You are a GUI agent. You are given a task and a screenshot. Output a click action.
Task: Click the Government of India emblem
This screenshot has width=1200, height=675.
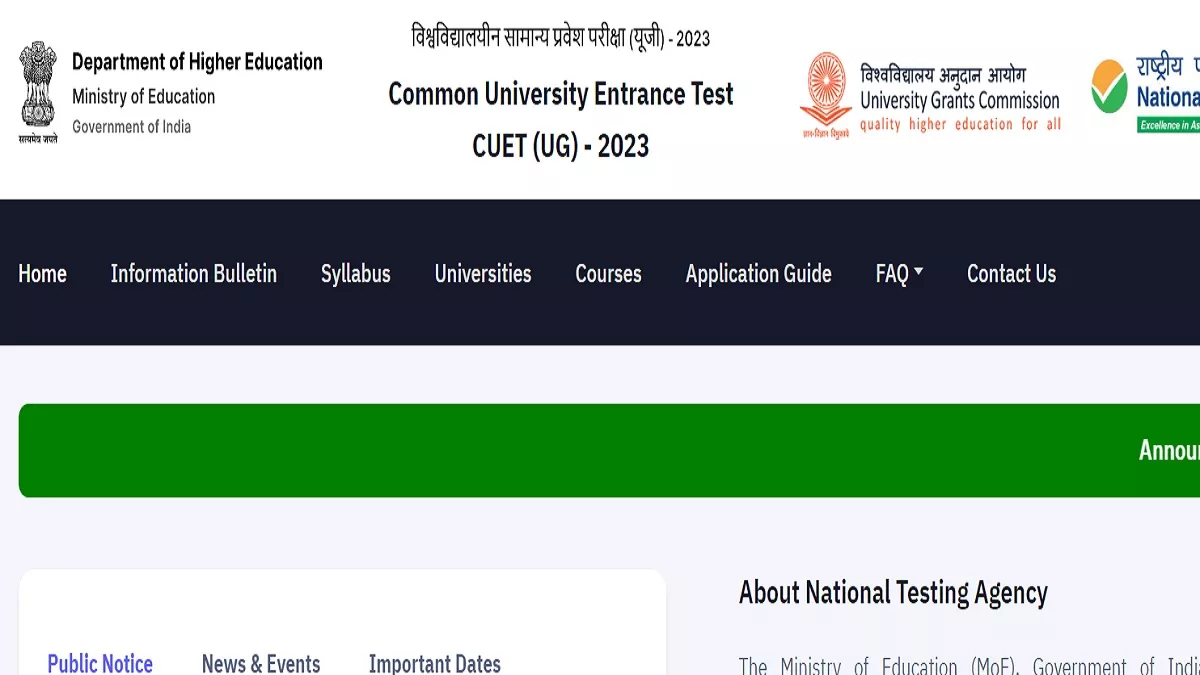coord(38,88)
